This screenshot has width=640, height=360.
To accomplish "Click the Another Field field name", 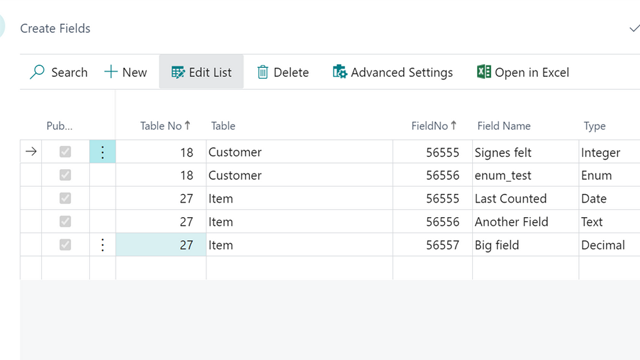I will (x=526, y=222).
